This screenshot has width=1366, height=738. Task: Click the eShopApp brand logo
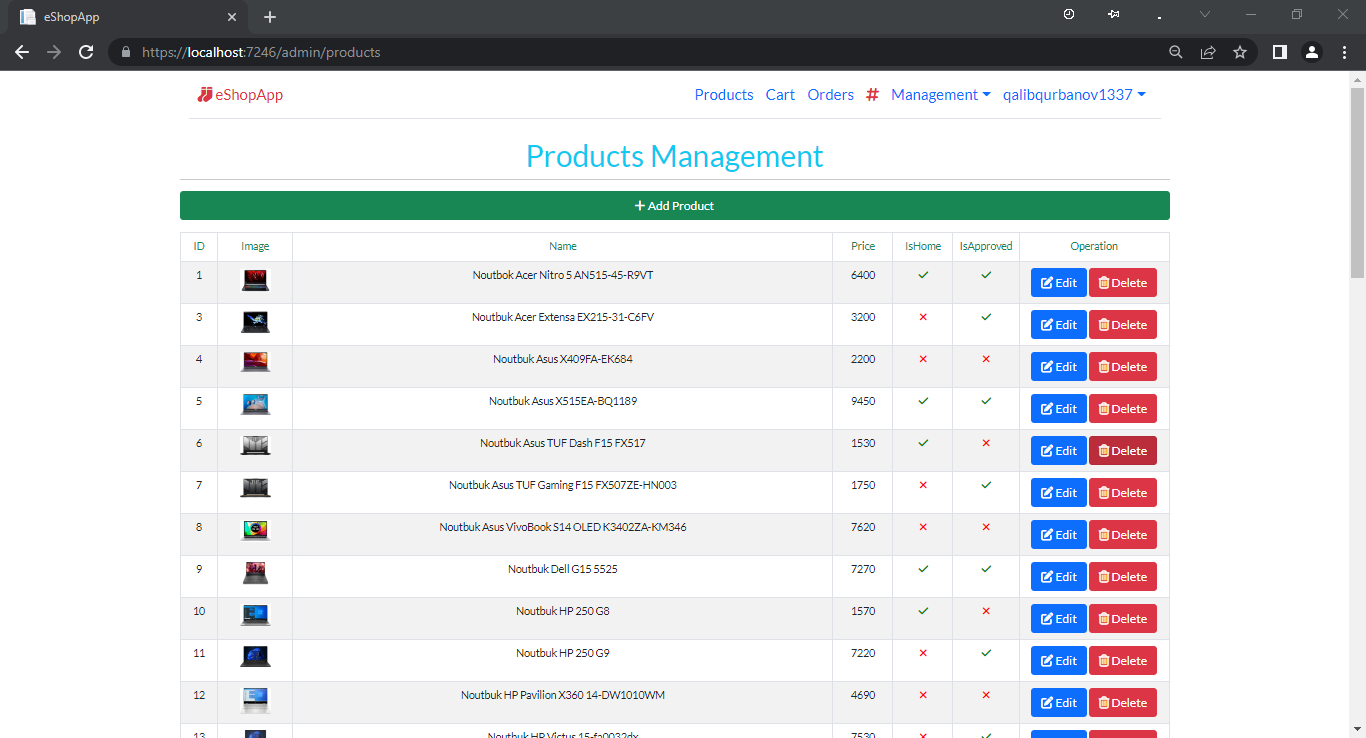(240, 95)
